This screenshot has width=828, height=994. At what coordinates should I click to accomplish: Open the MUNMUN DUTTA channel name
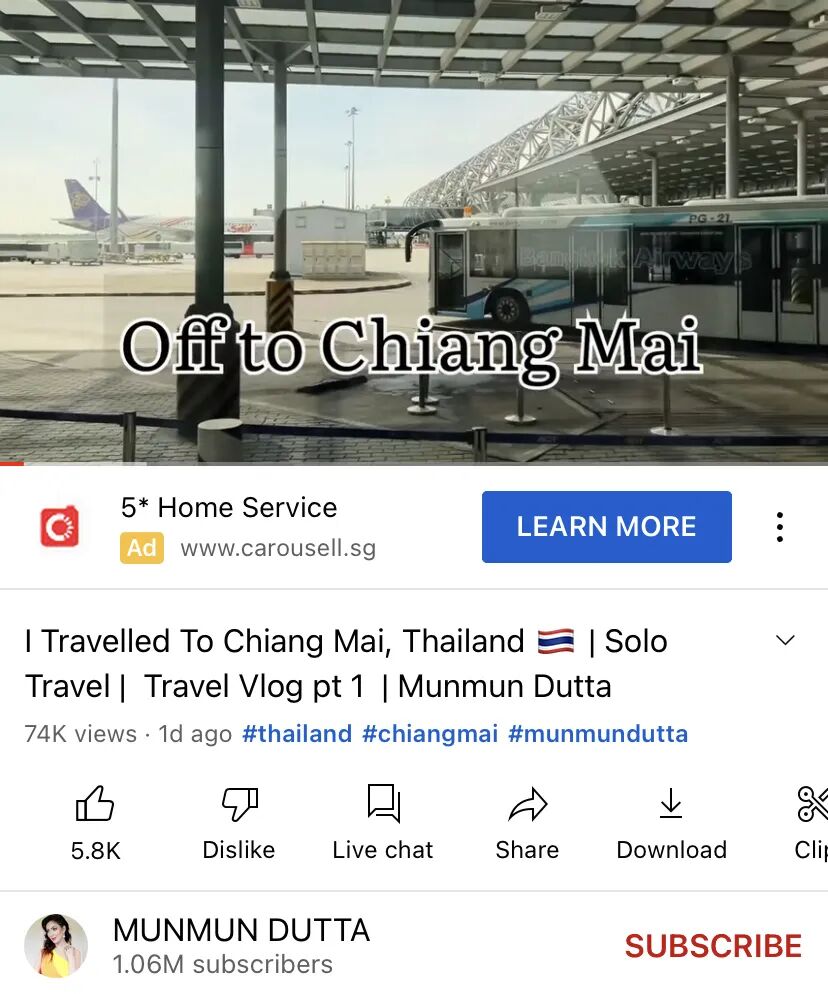[241, 930]
